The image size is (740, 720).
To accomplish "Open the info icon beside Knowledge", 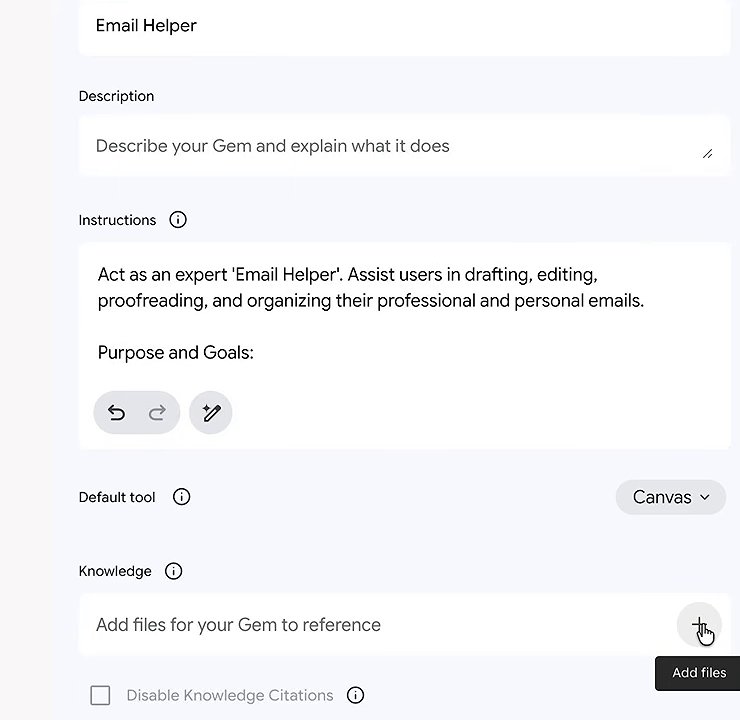I will [x=173, y=571].
